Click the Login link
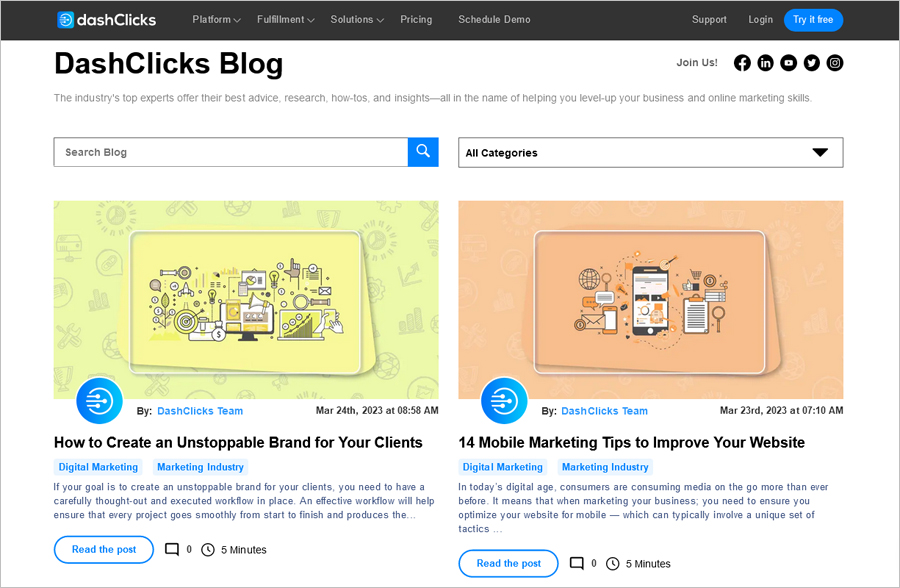The image size is (900, 588). click(x=760, y=20)
